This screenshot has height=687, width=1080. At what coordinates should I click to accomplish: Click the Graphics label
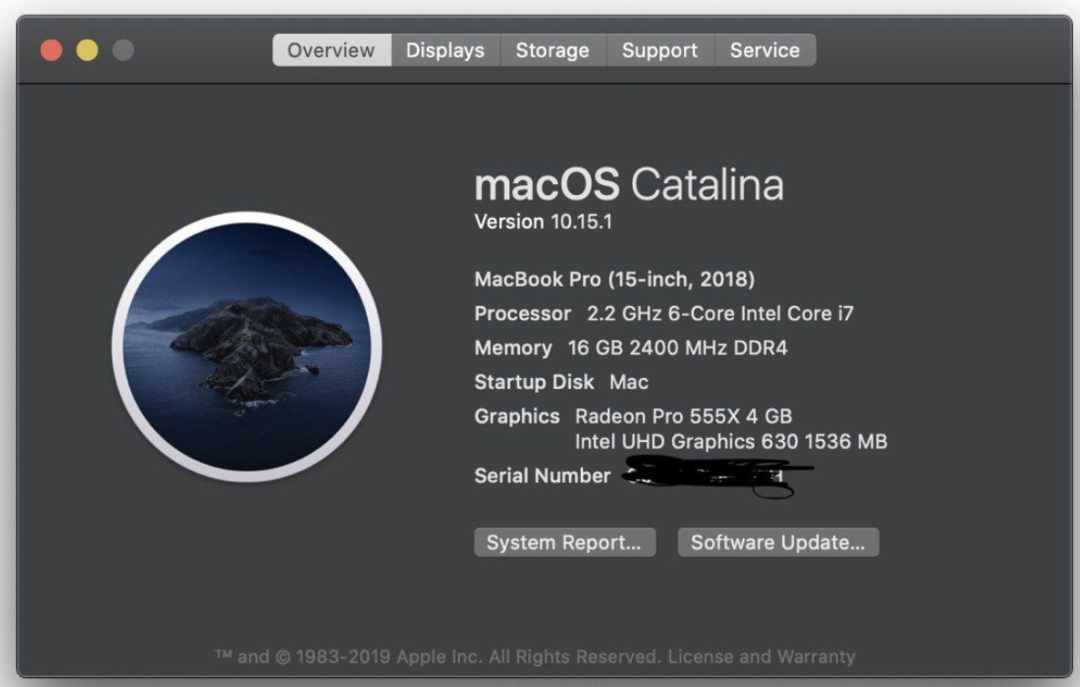click(x=517, y=416)
